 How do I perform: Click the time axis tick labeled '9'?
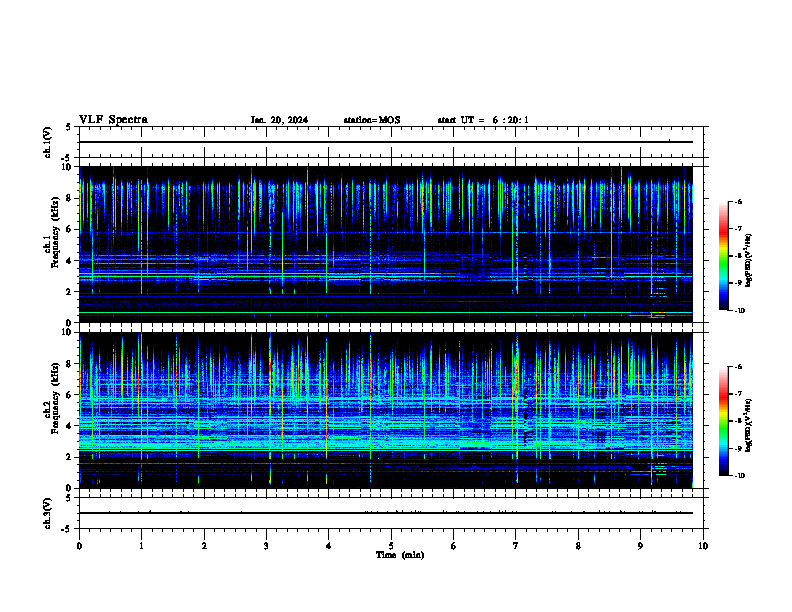tap(640, 546)
